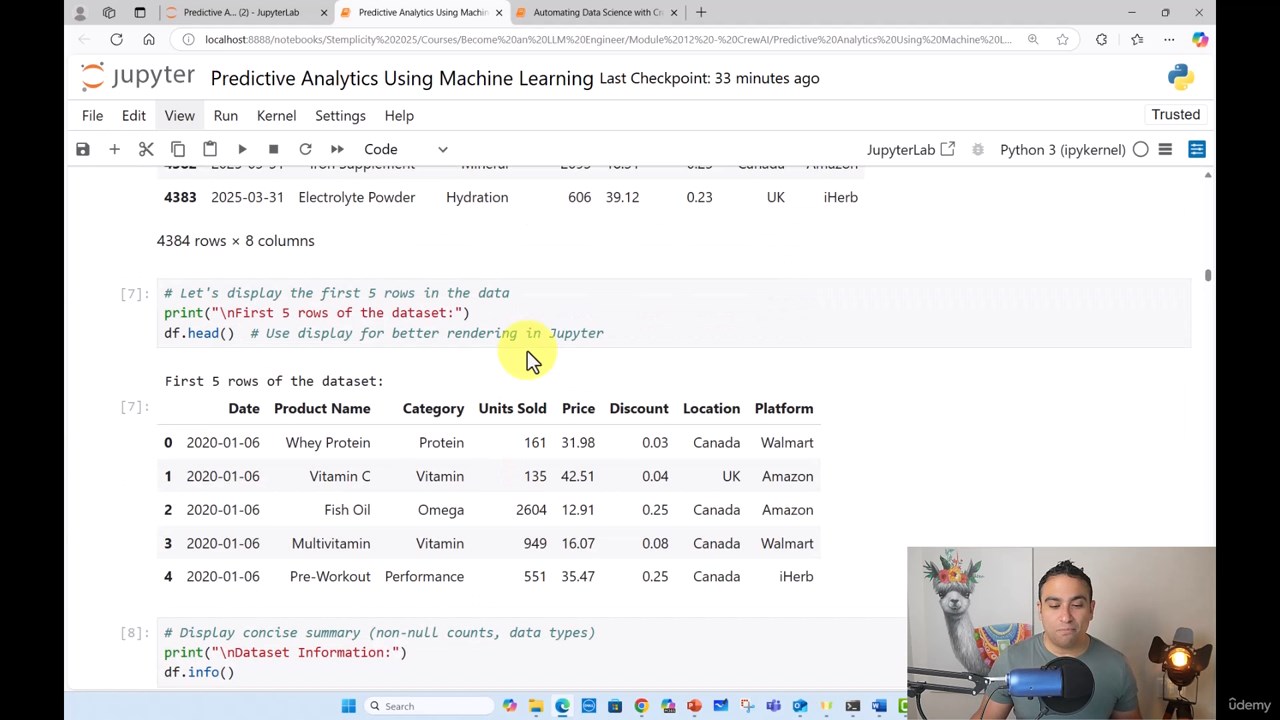The height and width of the screenshot is (720, 1280).
Task: Click the browser address bar
Action: click(608, 39)
